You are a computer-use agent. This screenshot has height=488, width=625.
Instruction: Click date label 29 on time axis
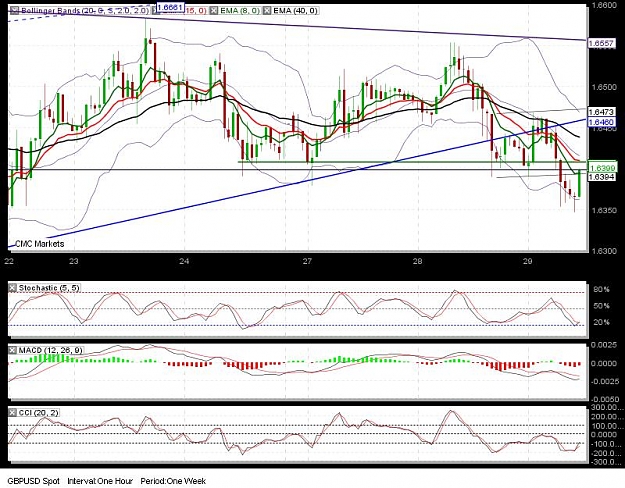pos(528,262)
